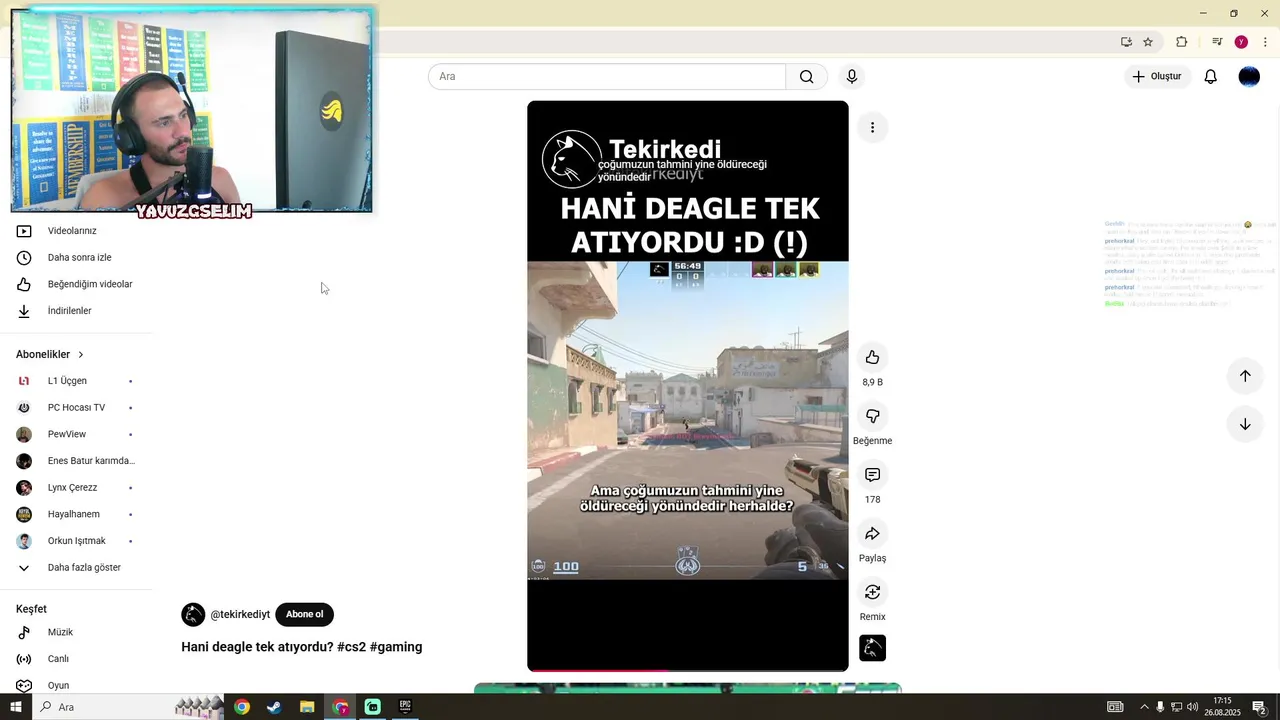Click the #cs2 hashtag in the title
The width and height of the screenshot is (1280, 720).
coord(351,647)
